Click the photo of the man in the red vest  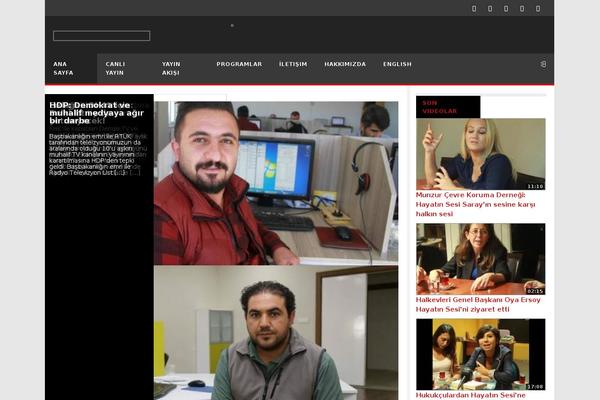[276, 183]
